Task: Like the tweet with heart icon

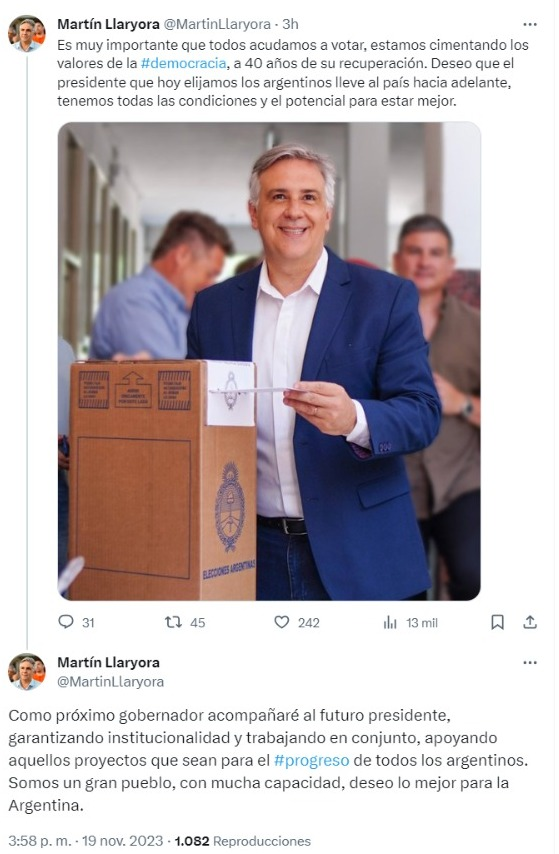Action: tap(282, 621)
